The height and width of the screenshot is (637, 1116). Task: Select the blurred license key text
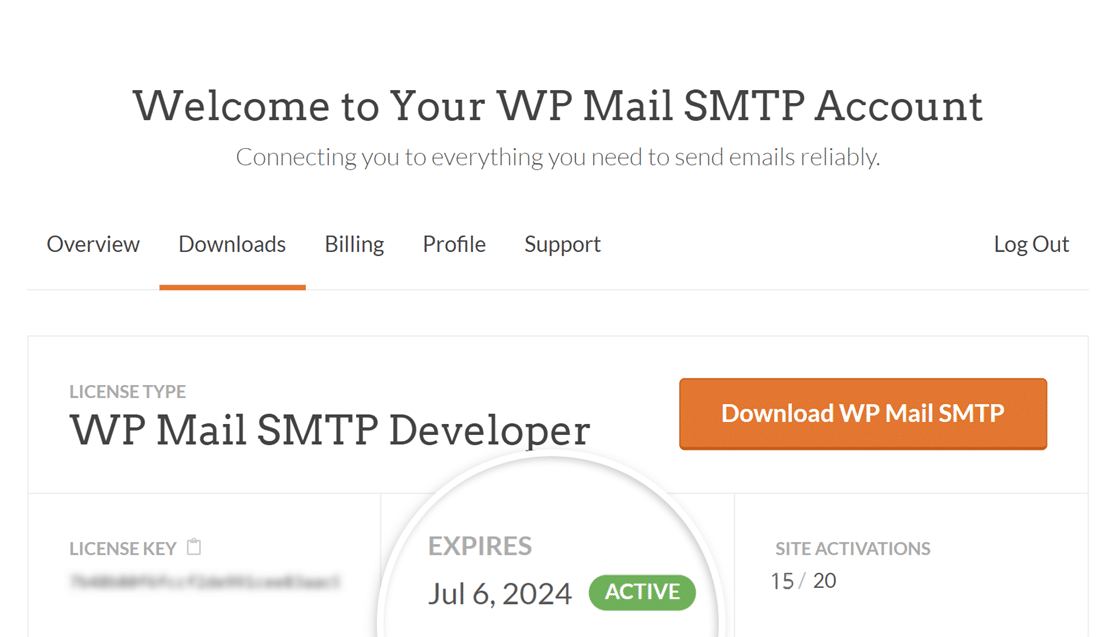click(205, 582)
